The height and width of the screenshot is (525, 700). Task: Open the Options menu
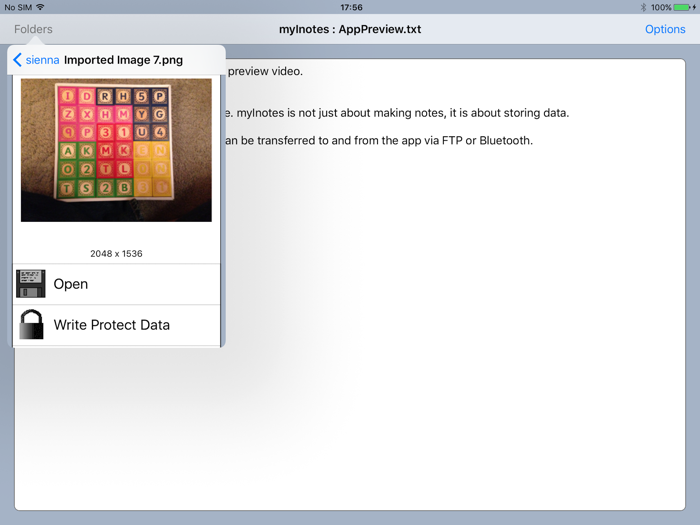tap(665, 29)
